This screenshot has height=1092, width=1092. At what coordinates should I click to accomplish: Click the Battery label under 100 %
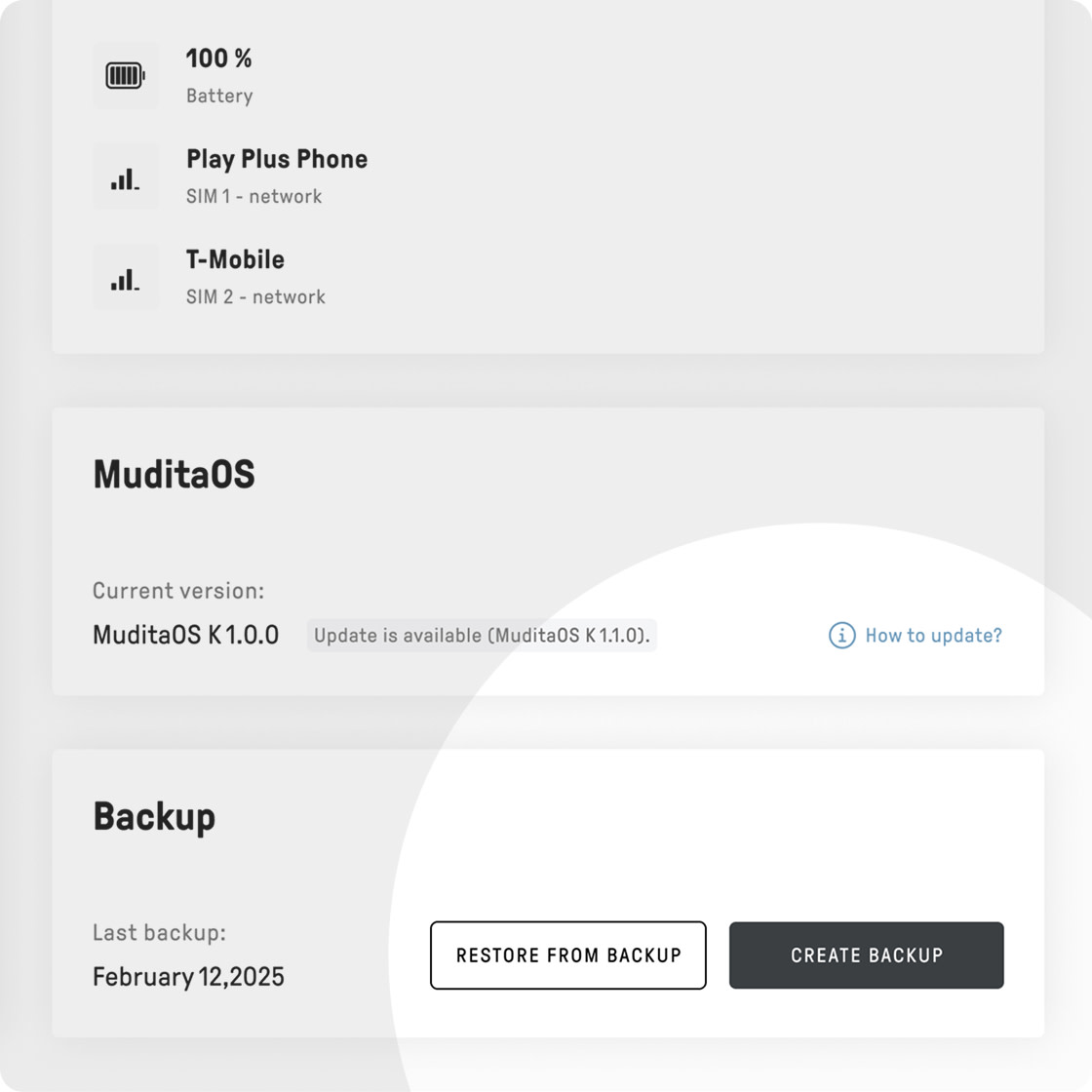point(219,97)
